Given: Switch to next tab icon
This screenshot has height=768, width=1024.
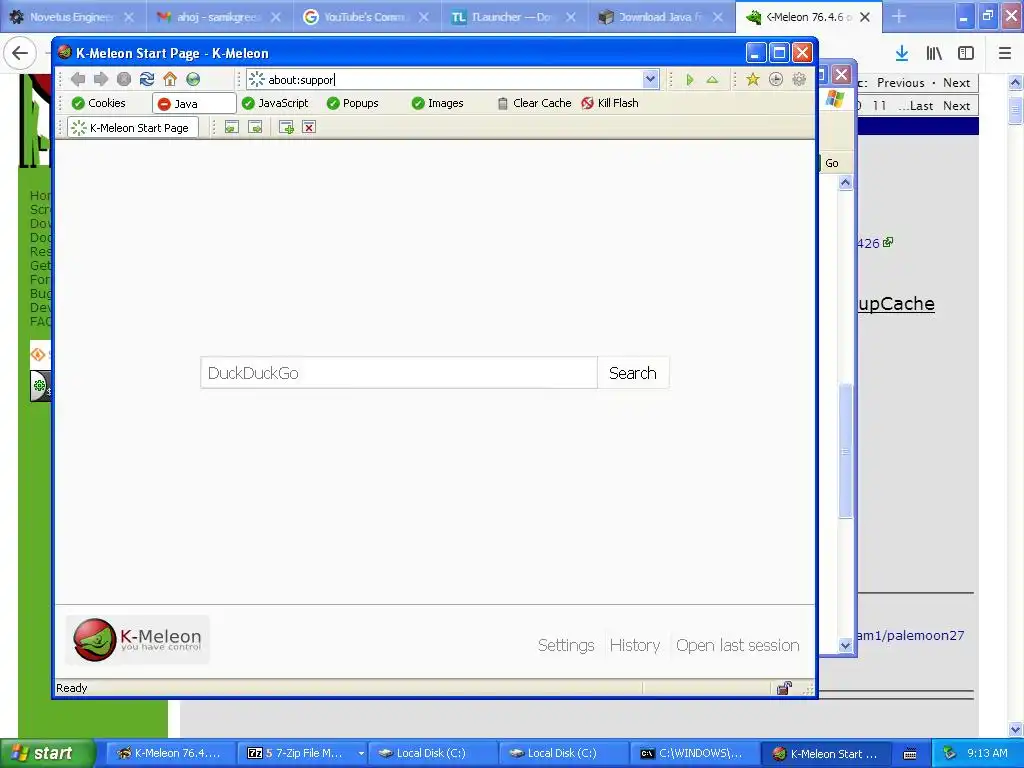Looking at the screenshot, I should [255, 127].
